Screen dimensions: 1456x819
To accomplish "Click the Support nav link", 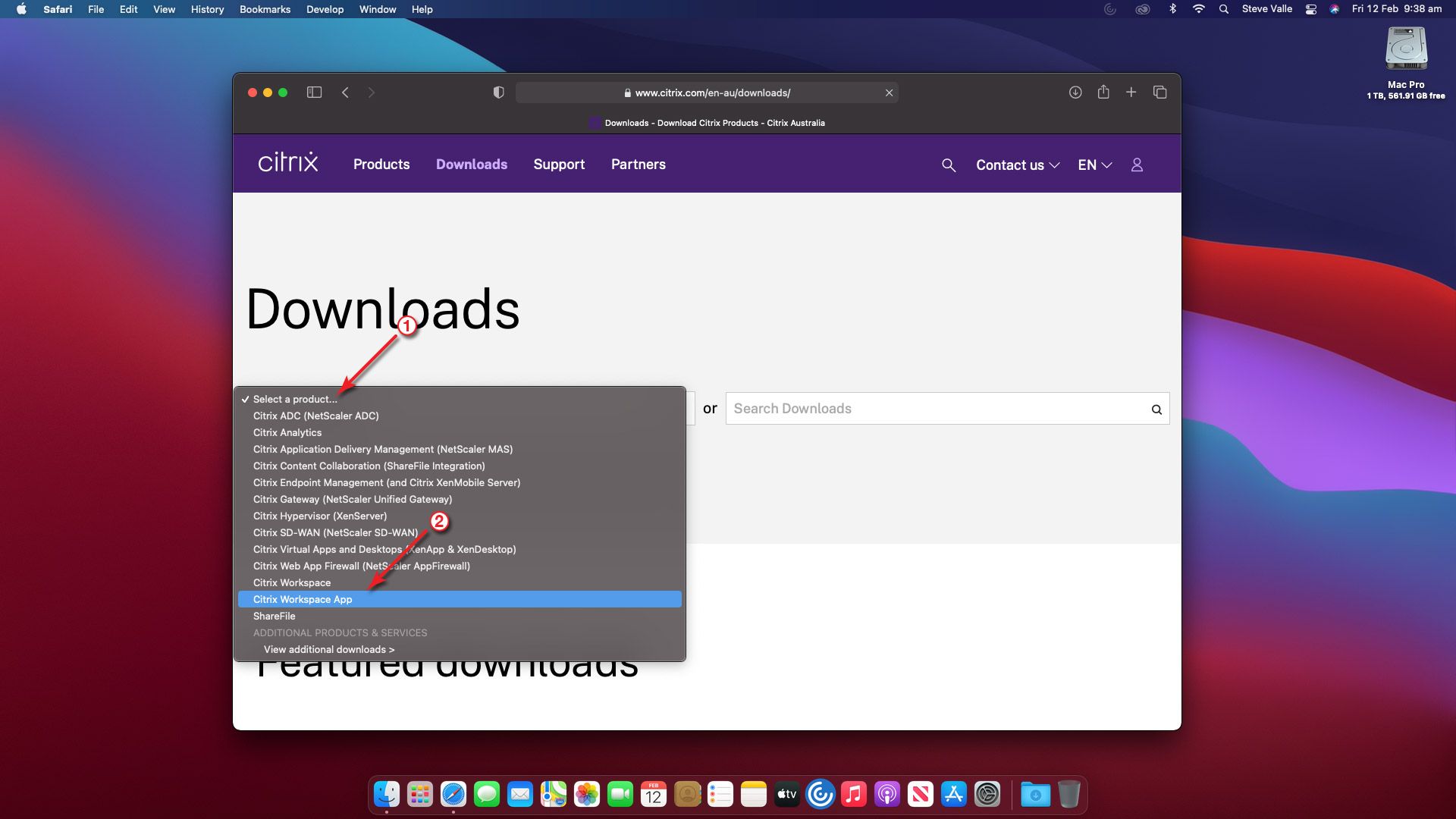I will [559, 164].
